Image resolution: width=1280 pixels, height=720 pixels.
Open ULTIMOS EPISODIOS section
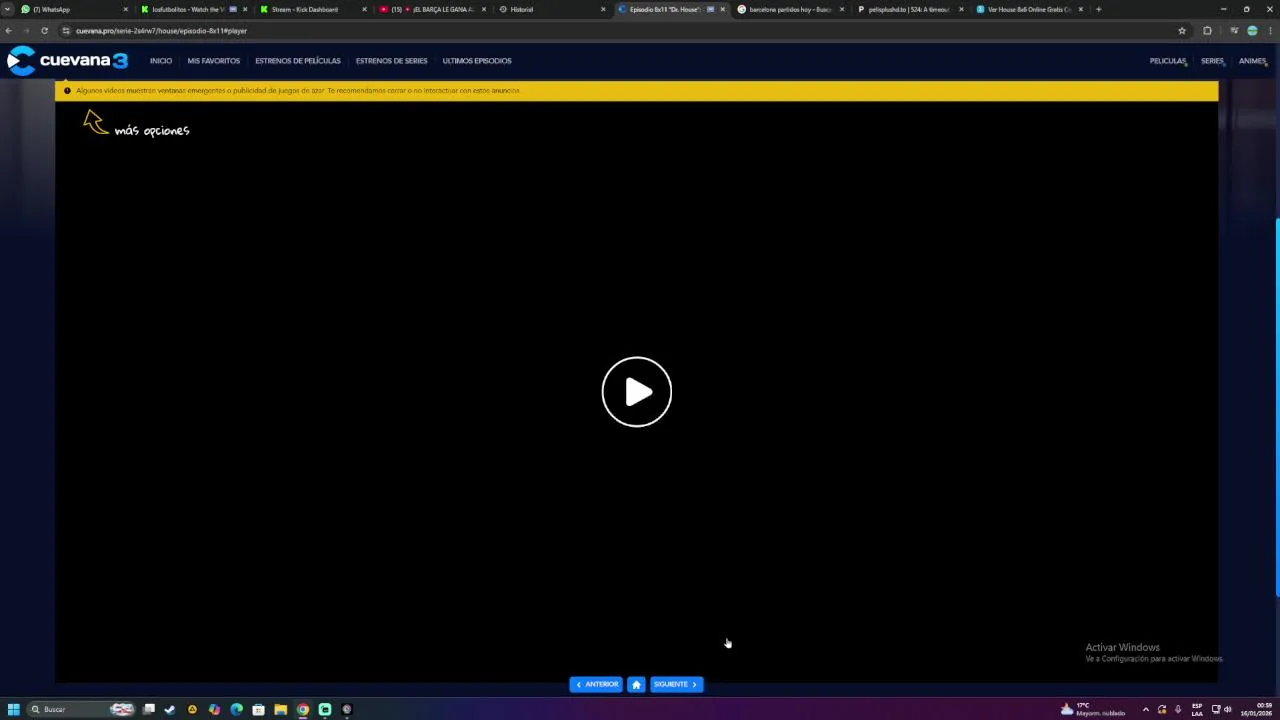point(477,61)
